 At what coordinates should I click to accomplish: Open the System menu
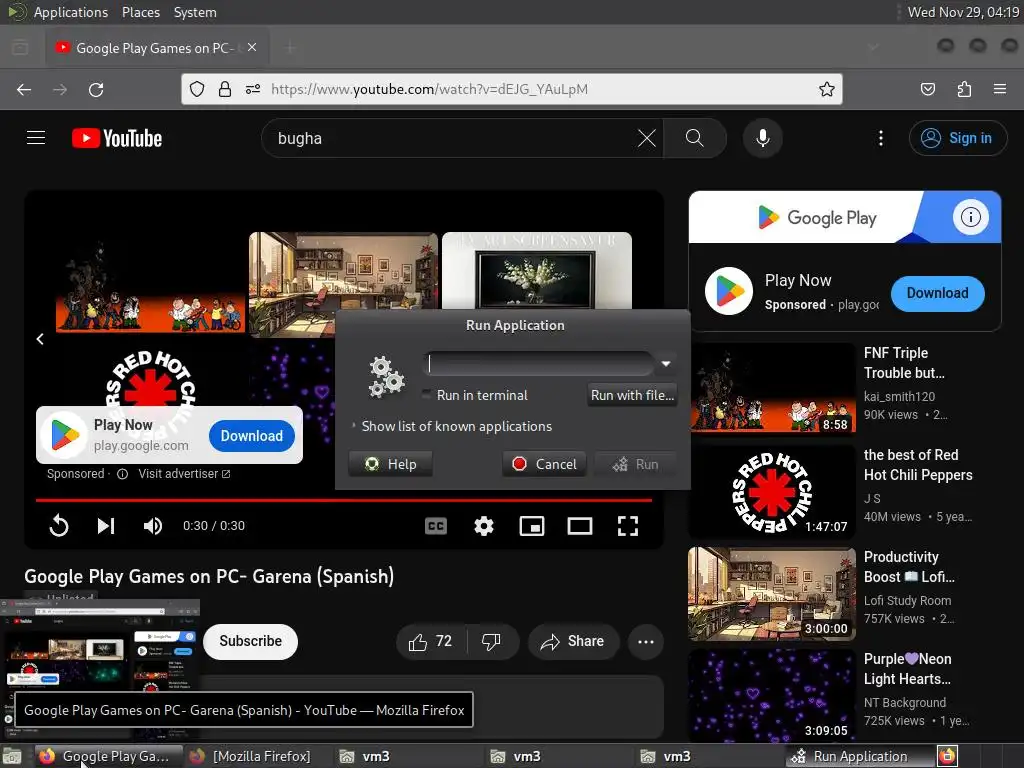coord(195,12)
